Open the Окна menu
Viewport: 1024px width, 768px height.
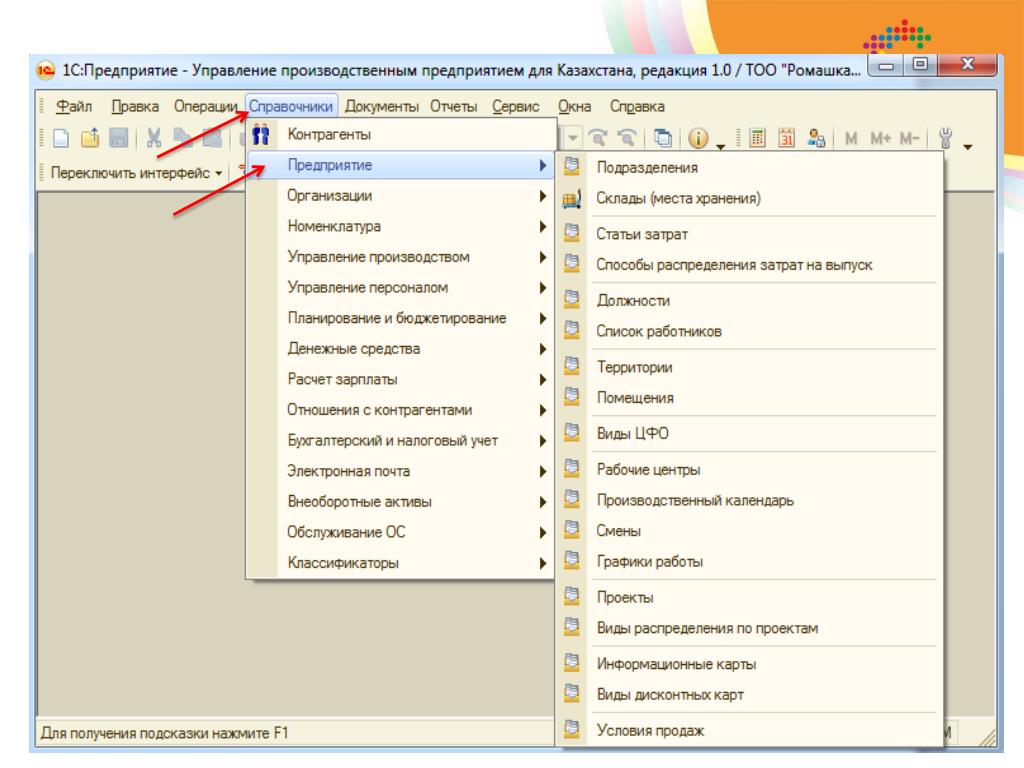coord(575,106)
